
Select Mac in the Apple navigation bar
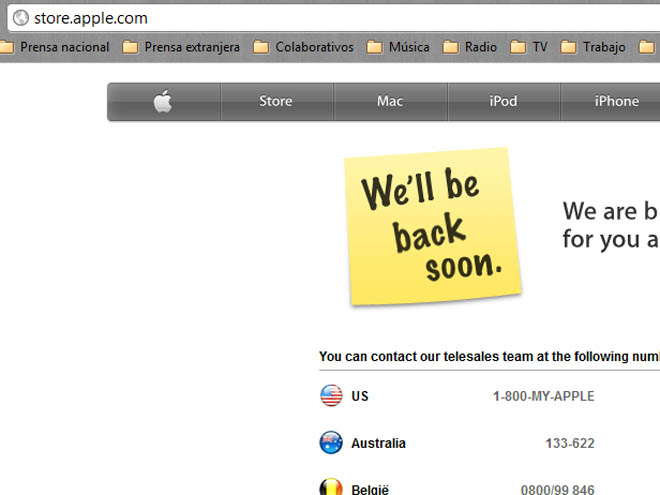(390, 101)
